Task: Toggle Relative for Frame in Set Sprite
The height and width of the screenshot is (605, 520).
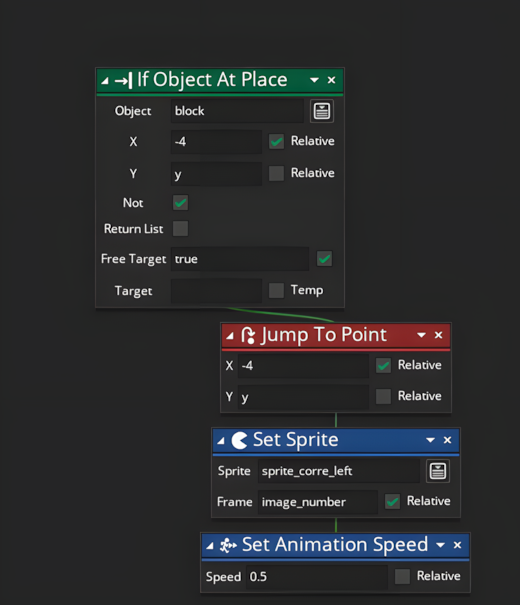Action: (x=392, y=501)
